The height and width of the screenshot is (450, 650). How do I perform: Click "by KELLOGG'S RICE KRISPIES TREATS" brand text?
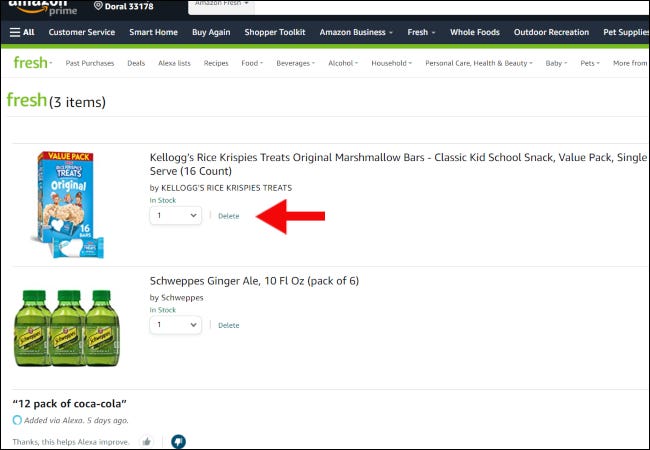click(221, 188)
